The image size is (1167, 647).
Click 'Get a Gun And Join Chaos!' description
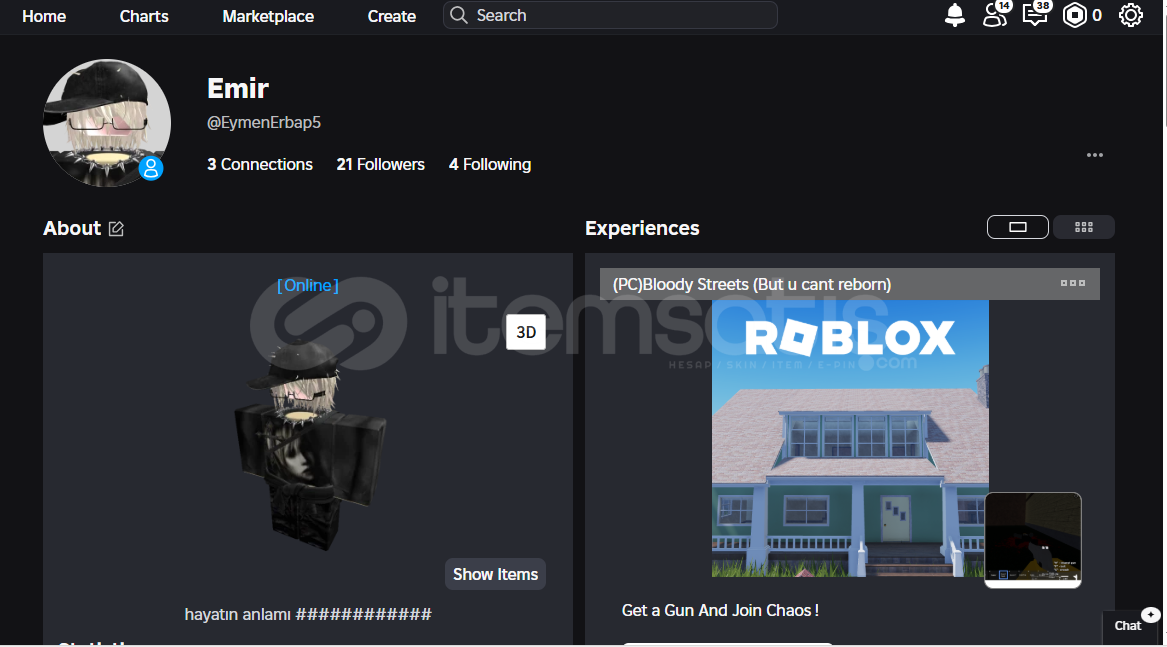click(720, 611)
